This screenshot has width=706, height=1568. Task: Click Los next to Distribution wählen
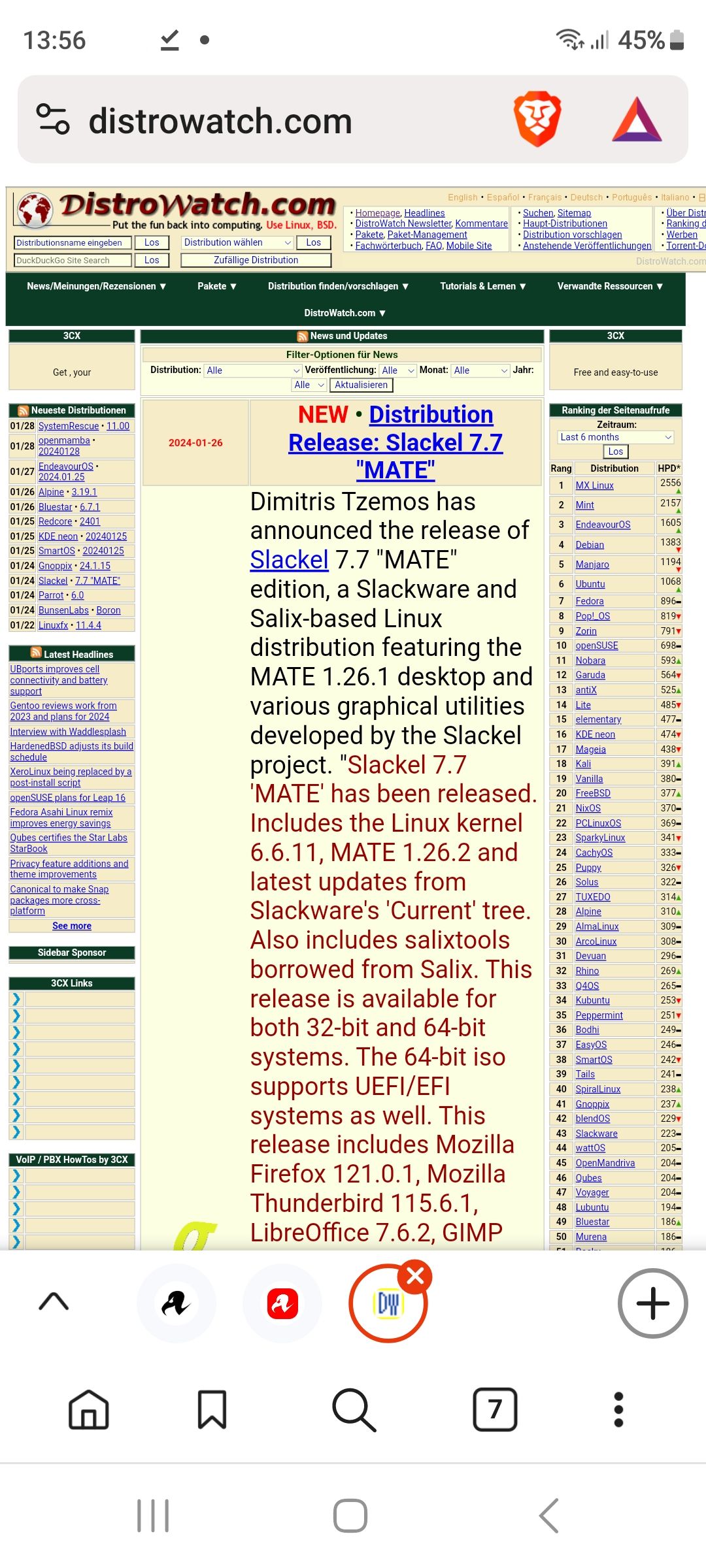314,242
